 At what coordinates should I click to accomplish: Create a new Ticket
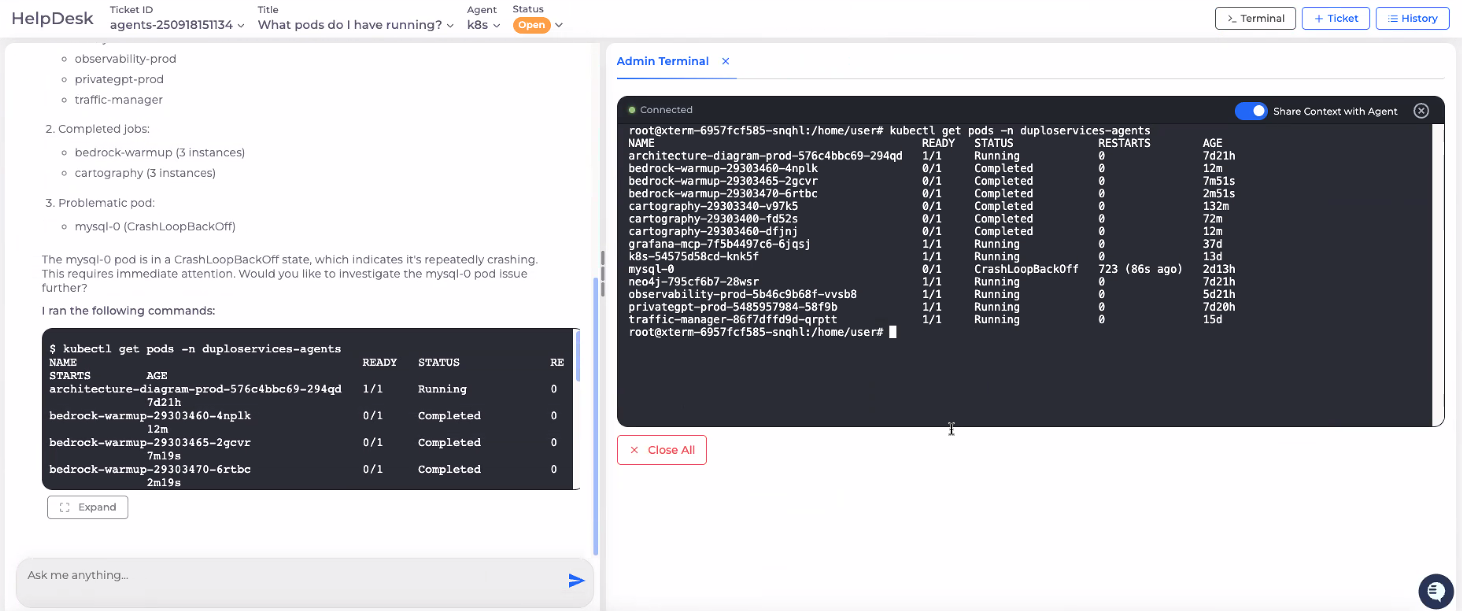1336,18
